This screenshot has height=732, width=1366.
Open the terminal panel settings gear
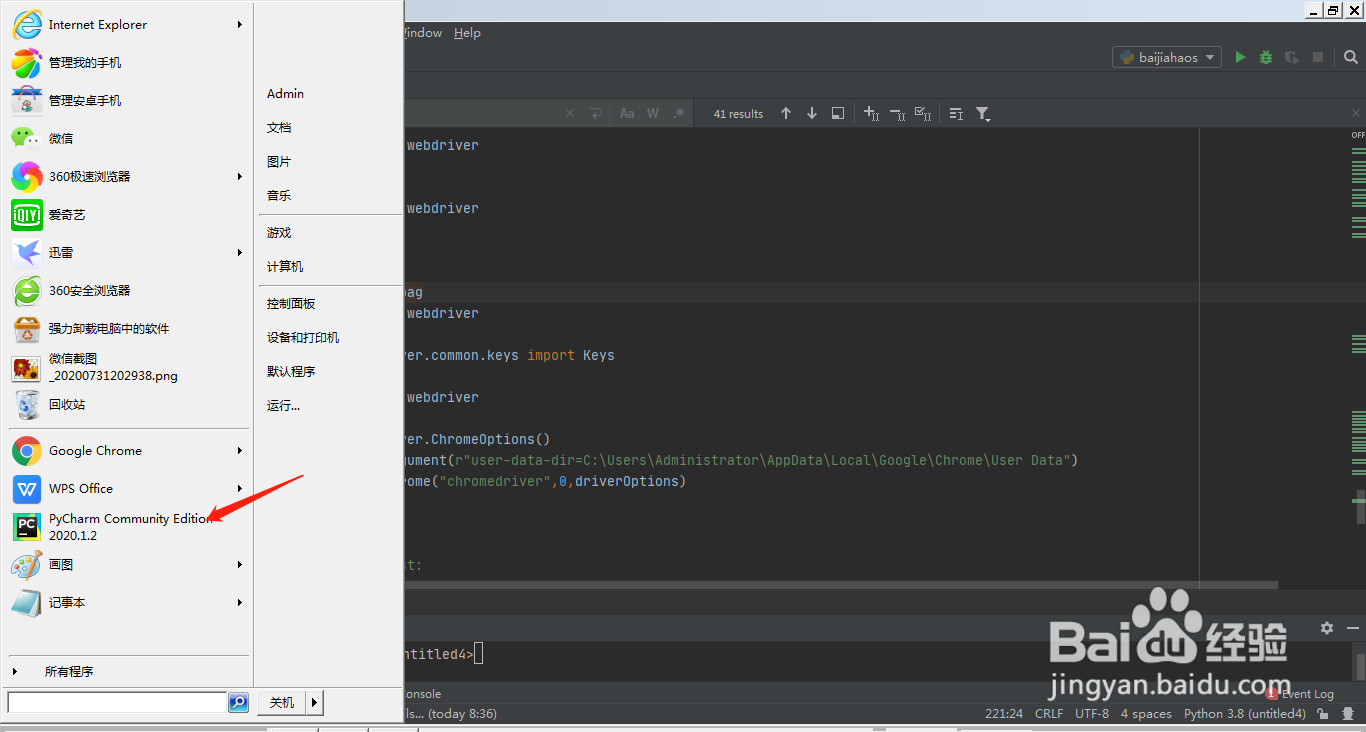pyautogui.click(x=1327, y=628)
